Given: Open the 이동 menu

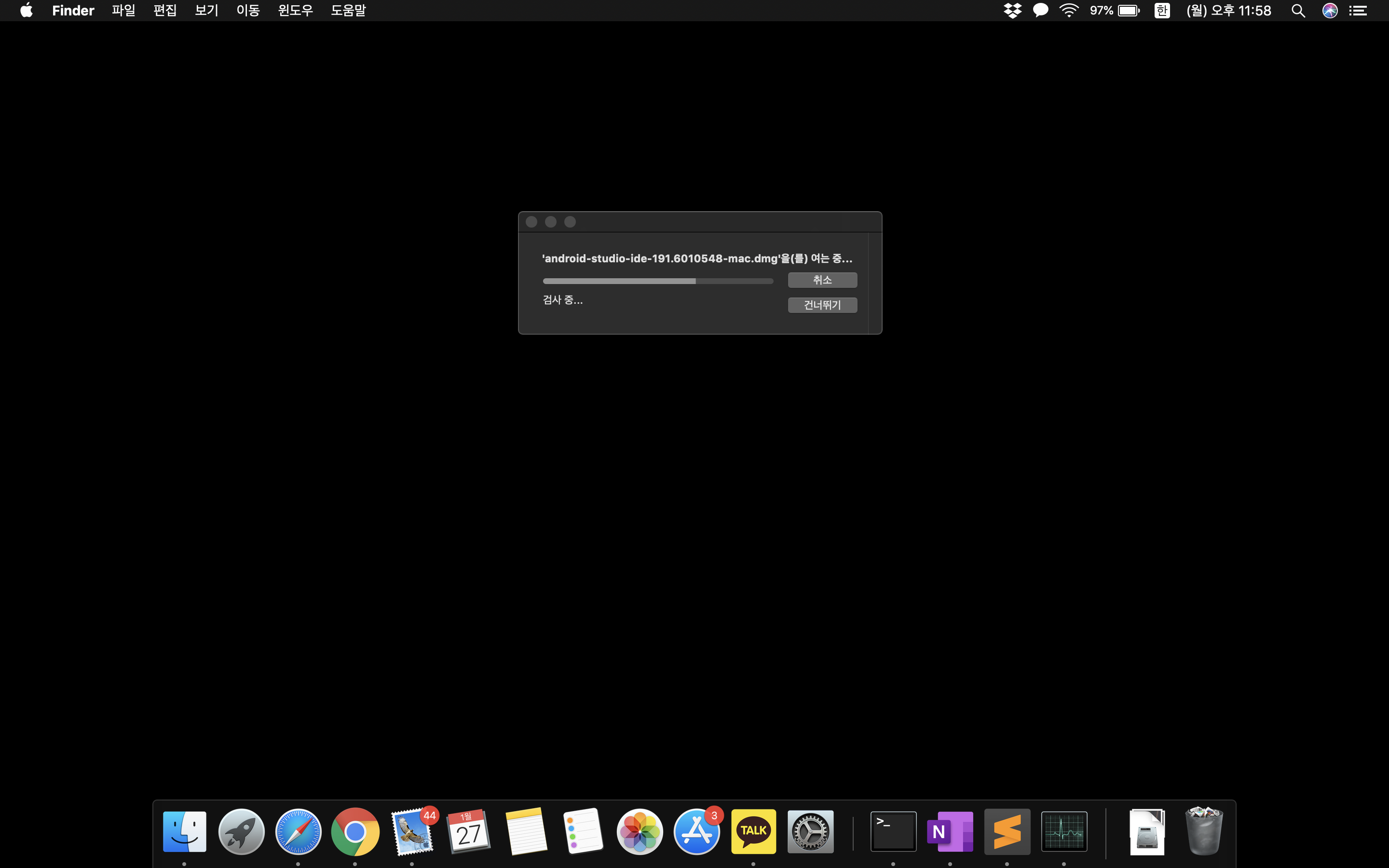Looking at the screenshot, I should [x=248, y=10].
